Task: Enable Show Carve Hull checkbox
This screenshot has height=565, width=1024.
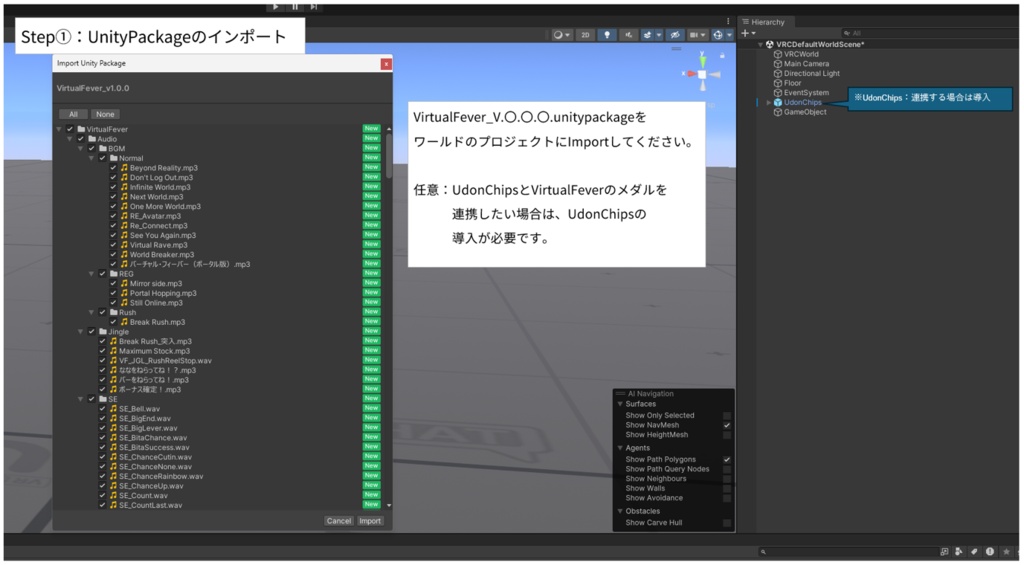Action: (727, 523)
